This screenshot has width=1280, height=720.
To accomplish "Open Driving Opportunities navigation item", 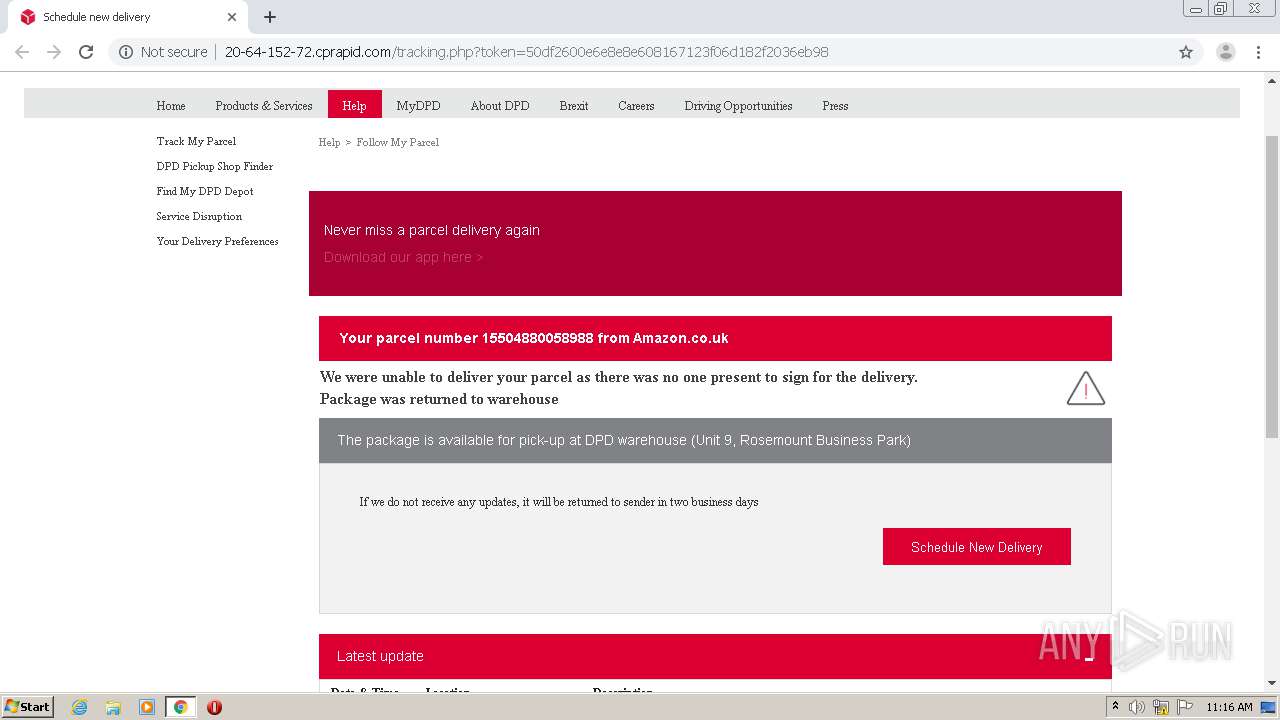I will (738, 106).
